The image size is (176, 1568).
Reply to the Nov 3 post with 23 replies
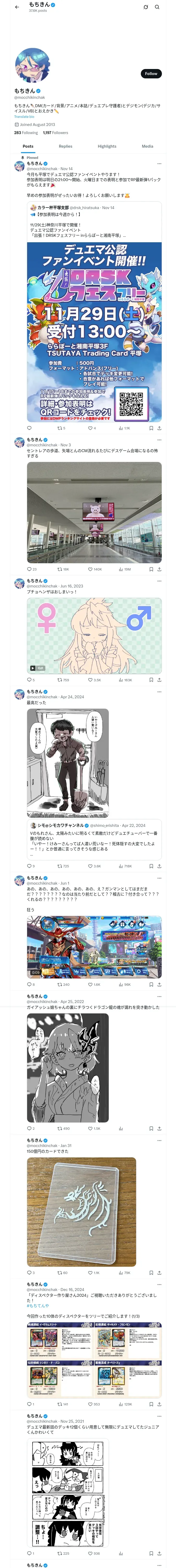[32, 570]
